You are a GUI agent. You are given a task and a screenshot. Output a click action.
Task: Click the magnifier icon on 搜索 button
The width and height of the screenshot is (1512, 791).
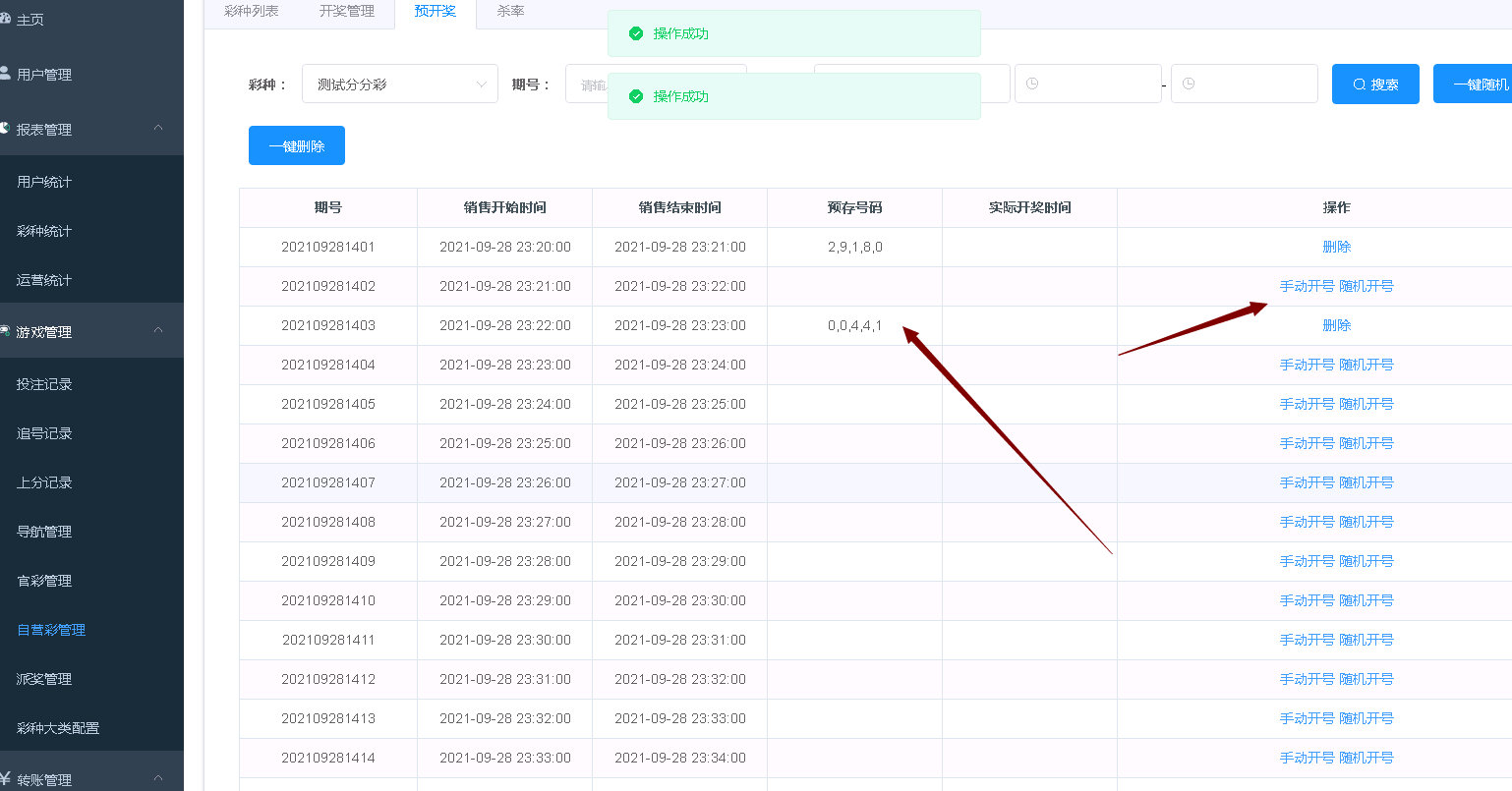[x=1359, y=85]
